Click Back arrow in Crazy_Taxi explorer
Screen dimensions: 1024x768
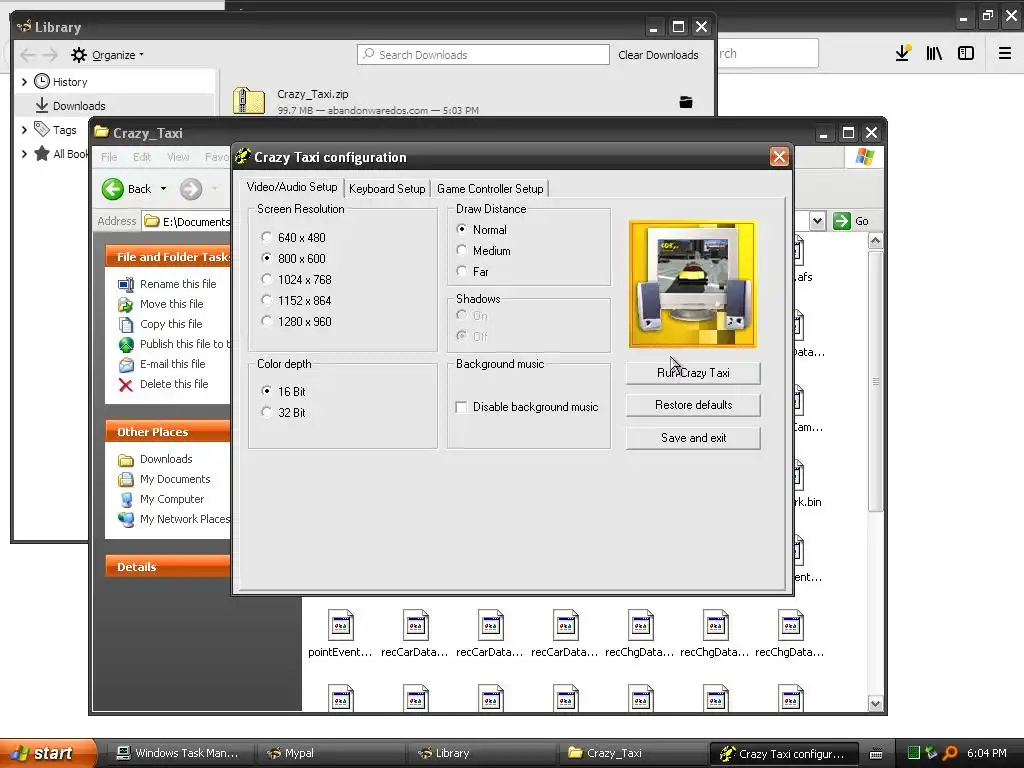113,189
